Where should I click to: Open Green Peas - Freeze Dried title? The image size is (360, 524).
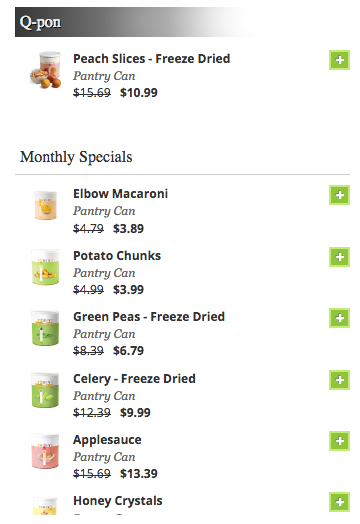coord(149,317)
